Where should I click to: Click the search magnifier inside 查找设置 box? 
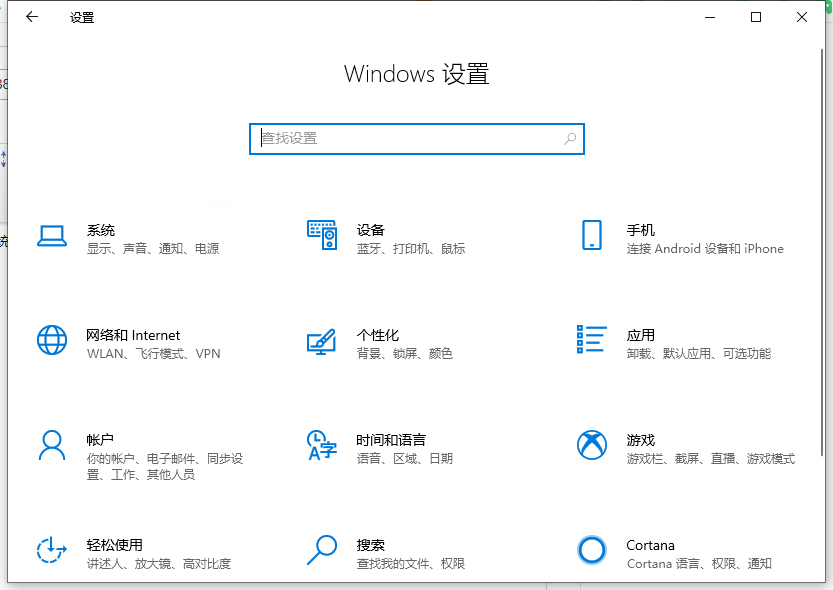[x=568, y=138]
